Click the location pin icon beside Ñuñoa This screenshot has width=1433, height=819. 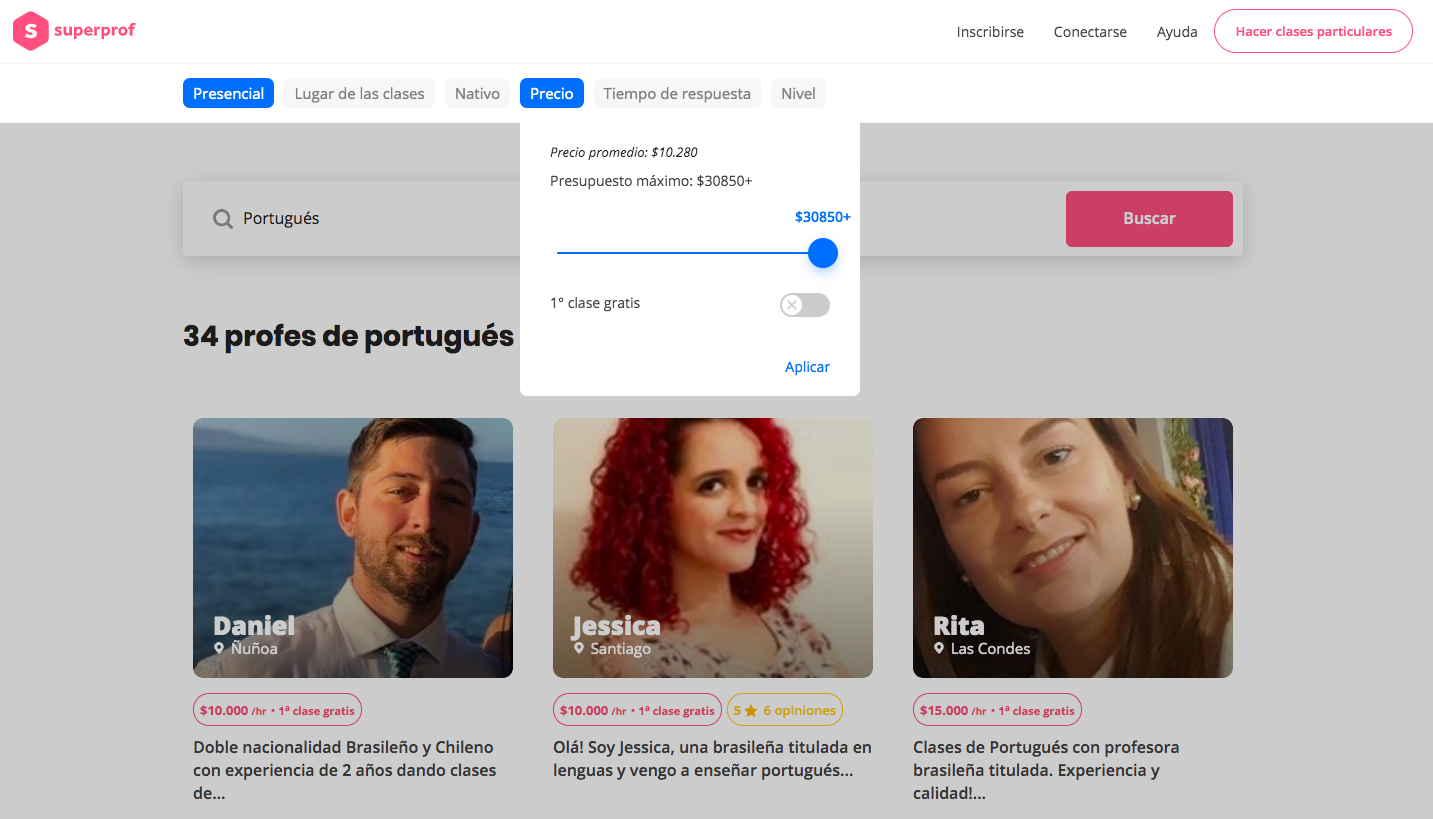219,649
